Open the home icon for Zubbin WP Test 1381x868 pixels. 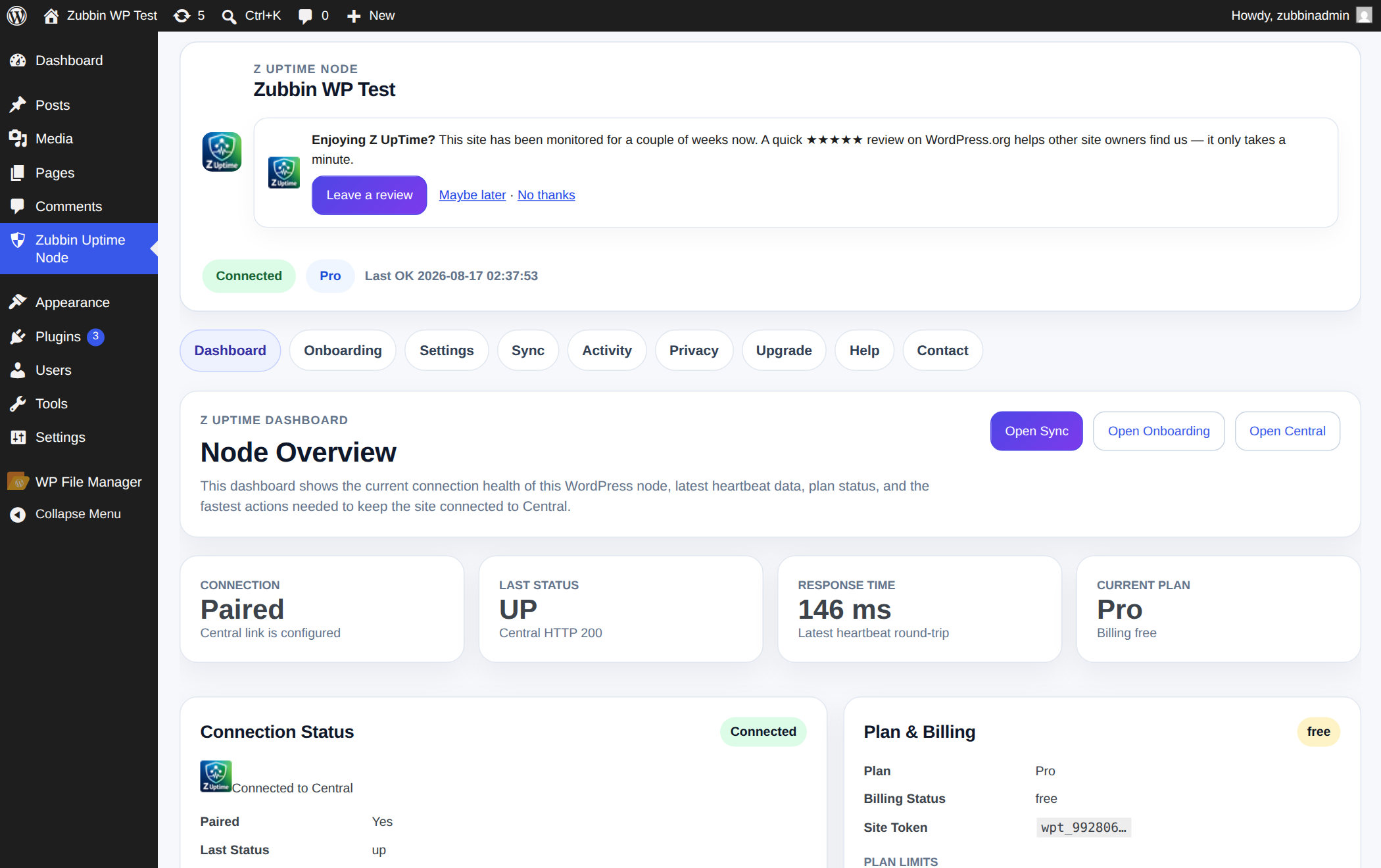coord(51,16)
